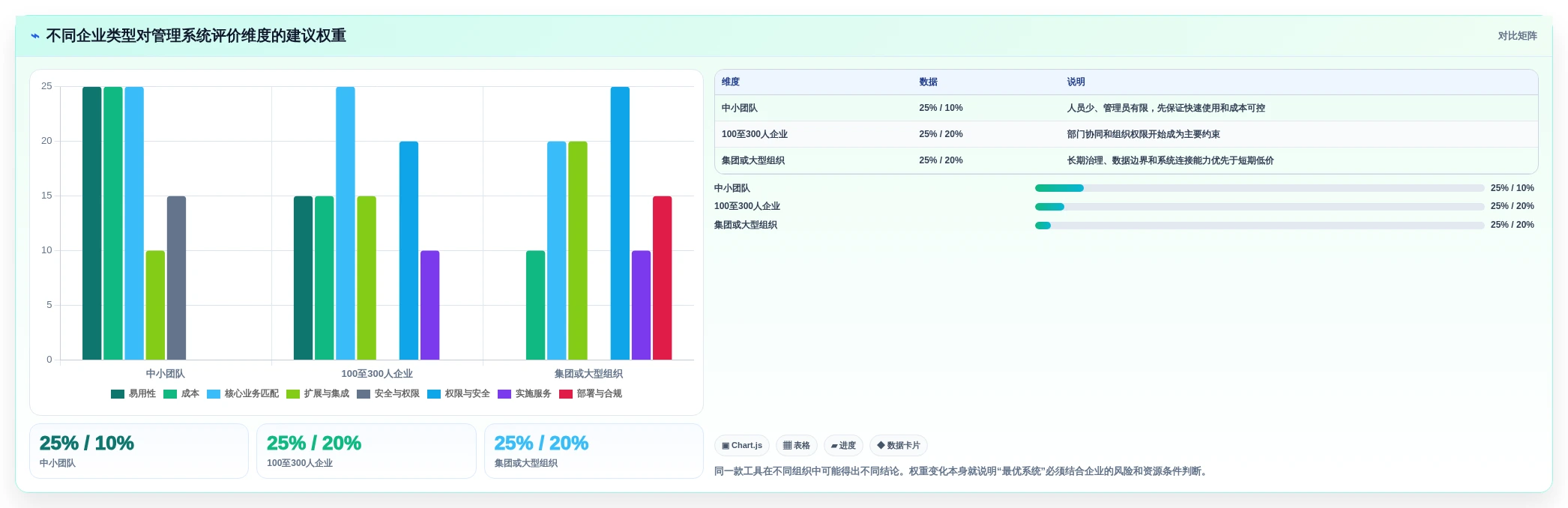Click the 长期治理、数据边界 description cell
This screenshot has width=1568, height=508.
[x=1299, y=160]
